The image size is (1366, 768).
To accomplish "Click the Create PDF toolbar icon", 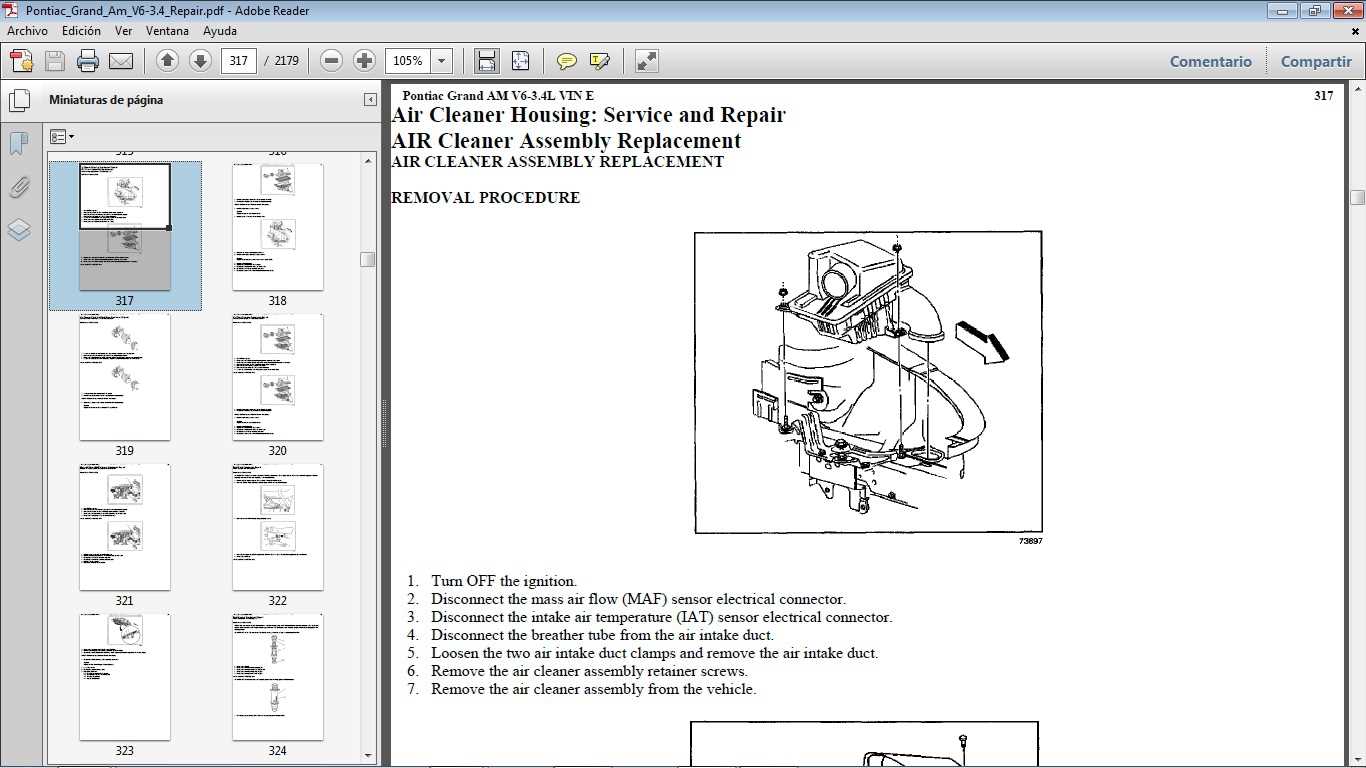I will [x=22, y=61].
